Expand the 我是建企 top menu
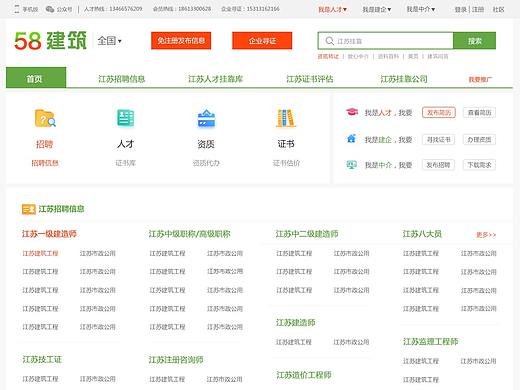Image resolution: width=520 pixels, height=390 pixels. click(377, 9)
